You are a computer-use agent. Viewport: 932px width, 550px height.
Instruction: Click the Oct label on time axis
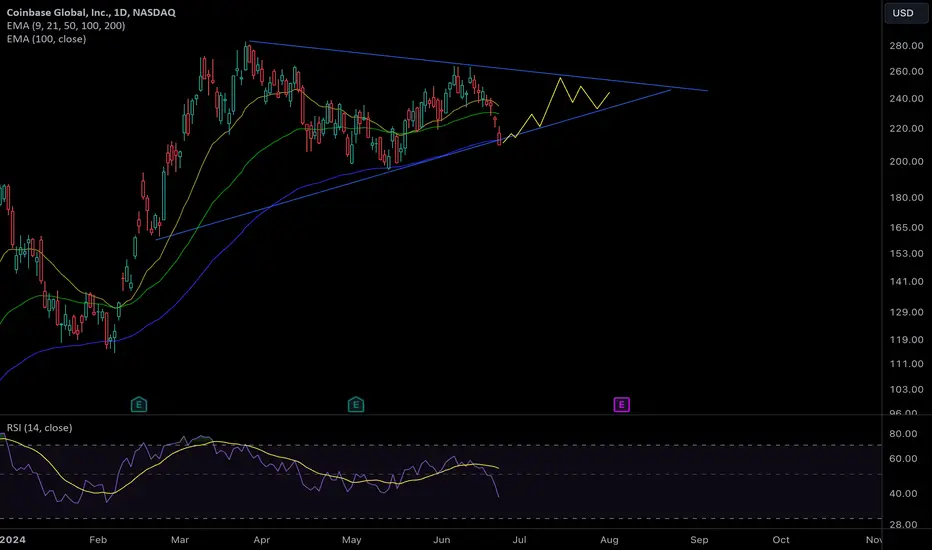pos(781,540)
